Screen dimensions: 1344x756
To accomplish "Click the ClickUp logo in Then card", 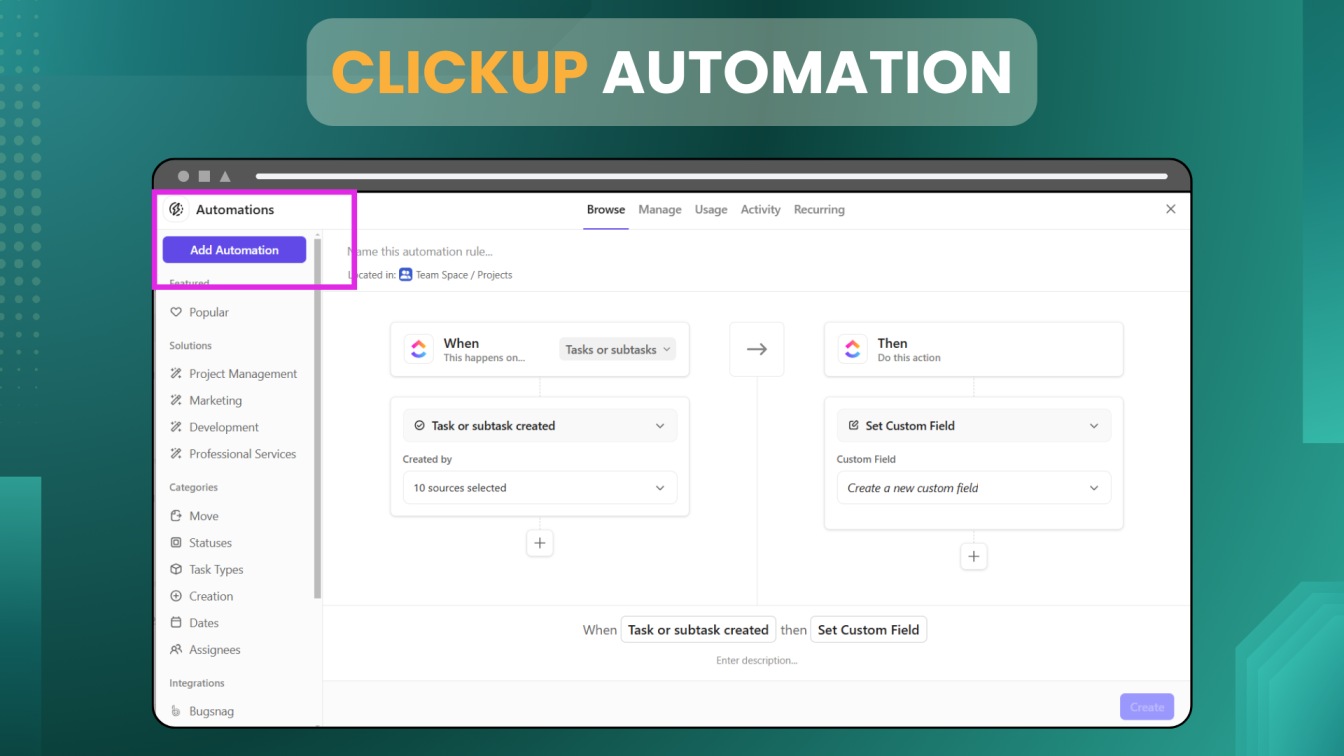I will point(852,349).
